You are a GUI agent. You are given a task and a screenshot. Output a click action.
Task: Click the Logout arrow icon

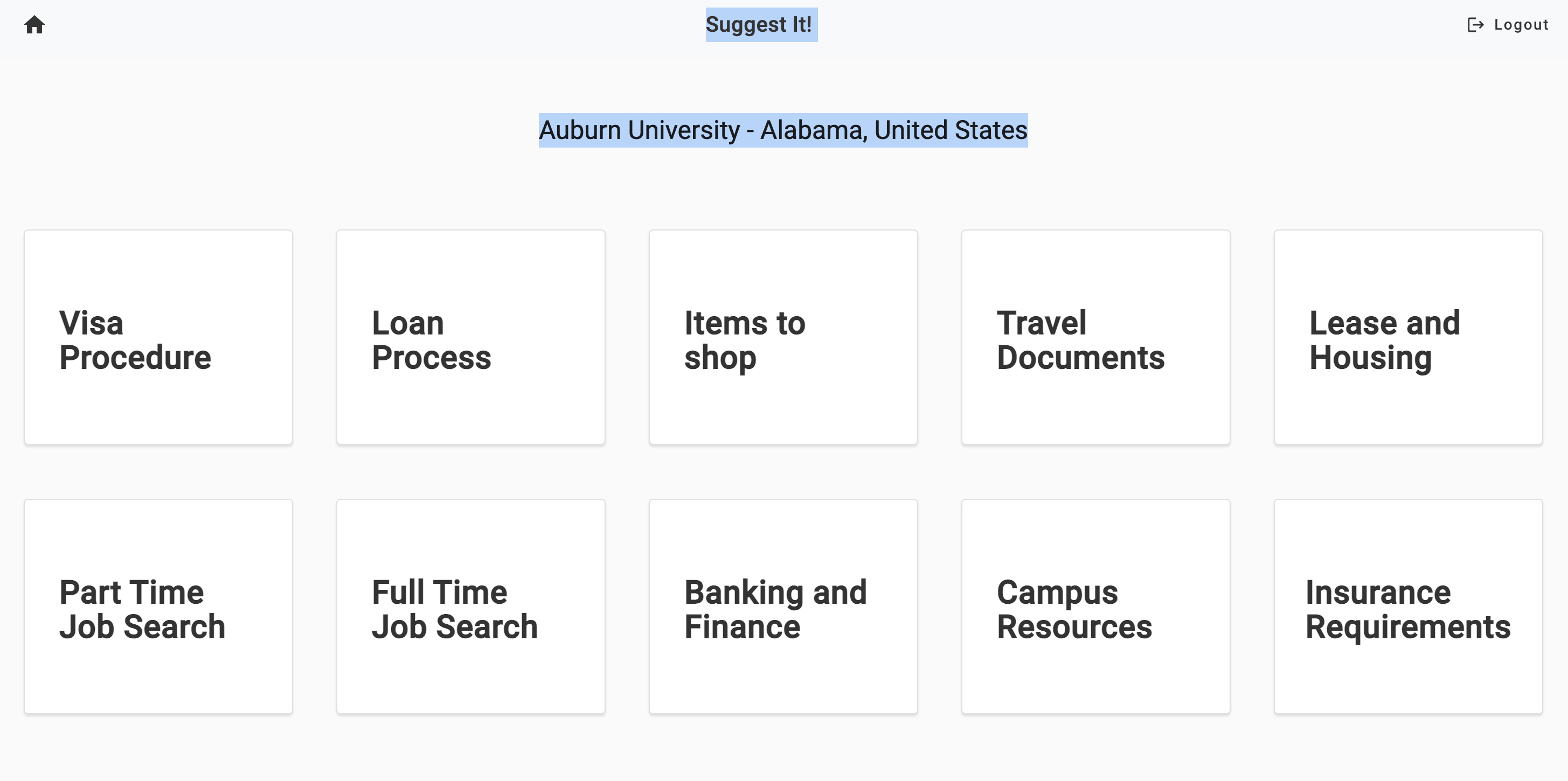click(1475, 25)
